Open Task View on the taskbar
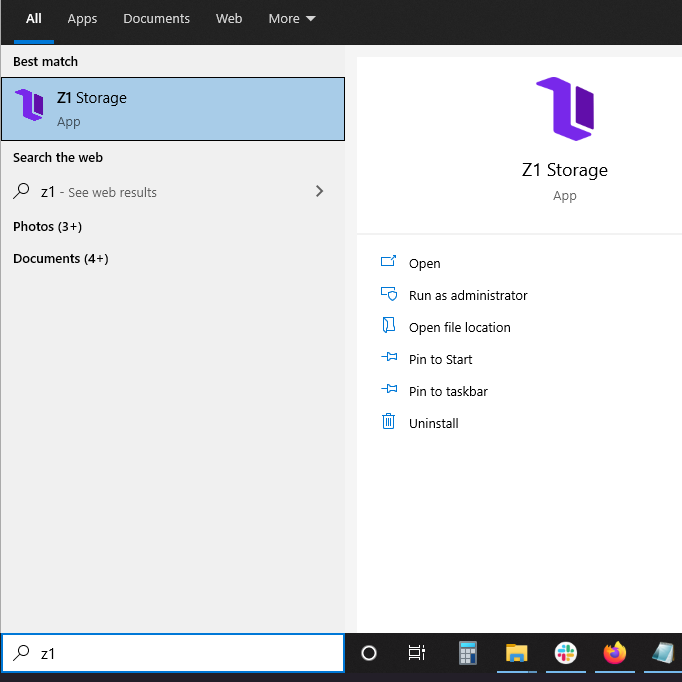 [417, 653]
